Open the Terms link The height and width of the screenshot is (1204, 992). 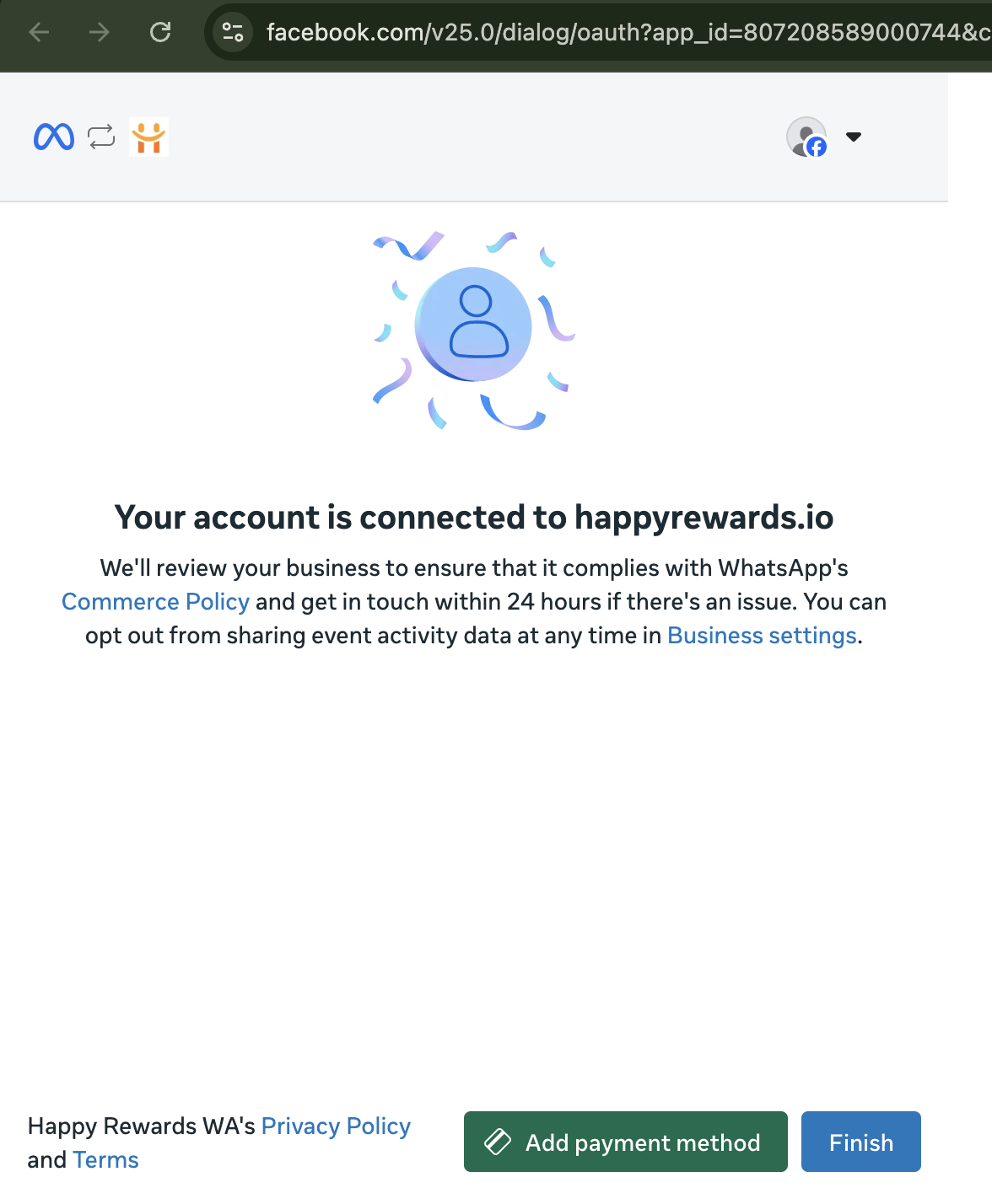click(x=105, y=1160)
